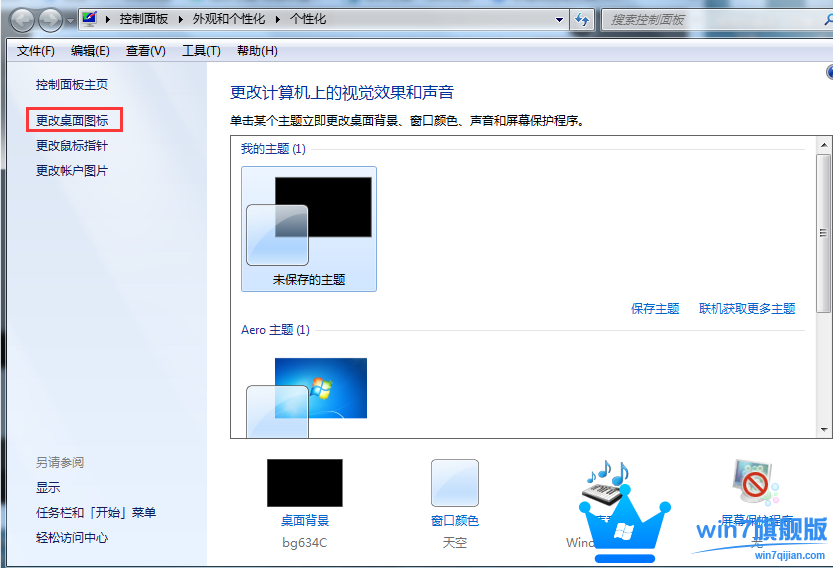Screen dimensions: 833x568
Task: Click the Back navigation arrow button
Action: 22,21
